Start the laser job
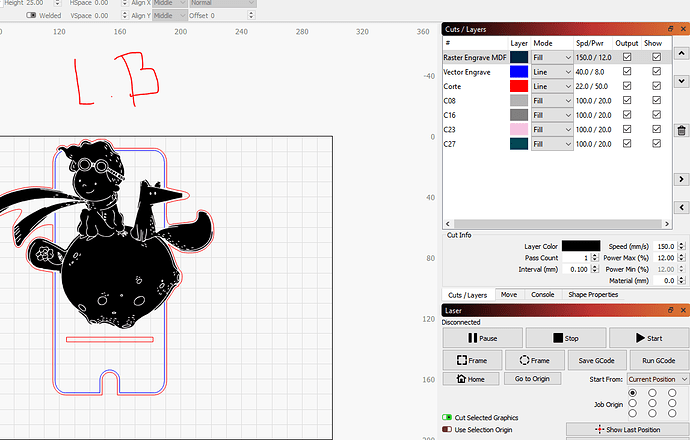This screenshot has width=690, height=440. 649,338
